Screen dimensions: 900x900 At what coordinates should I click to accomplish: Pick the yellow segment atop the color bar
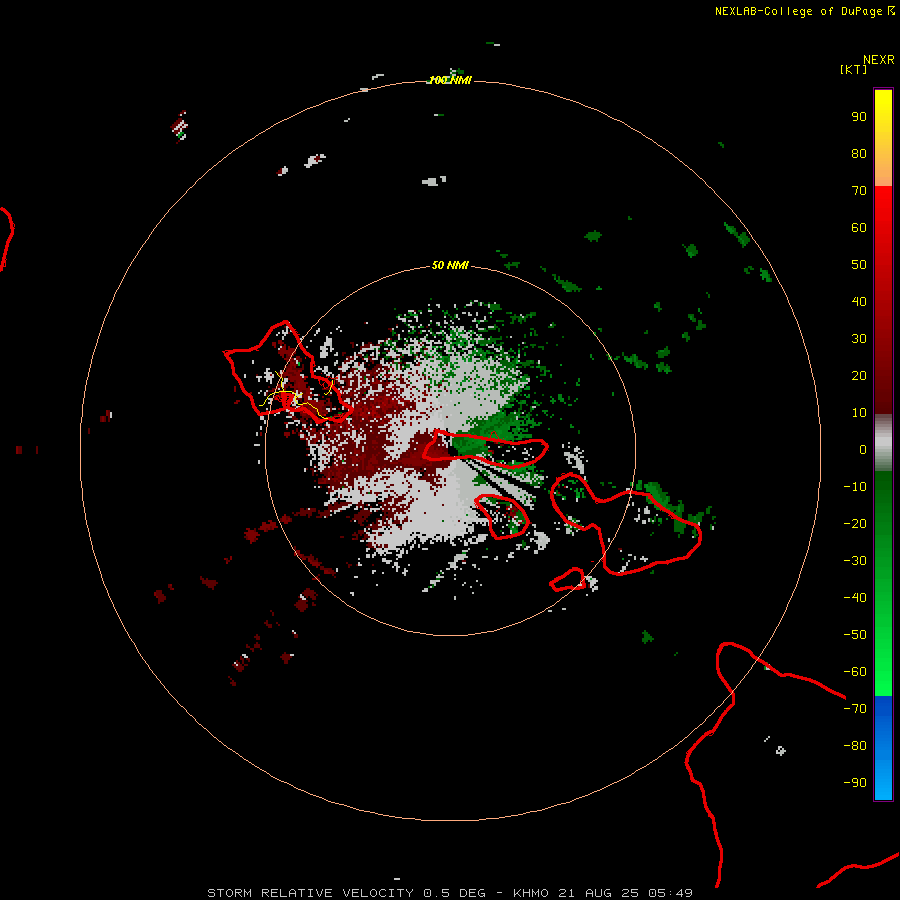point(883,138)
